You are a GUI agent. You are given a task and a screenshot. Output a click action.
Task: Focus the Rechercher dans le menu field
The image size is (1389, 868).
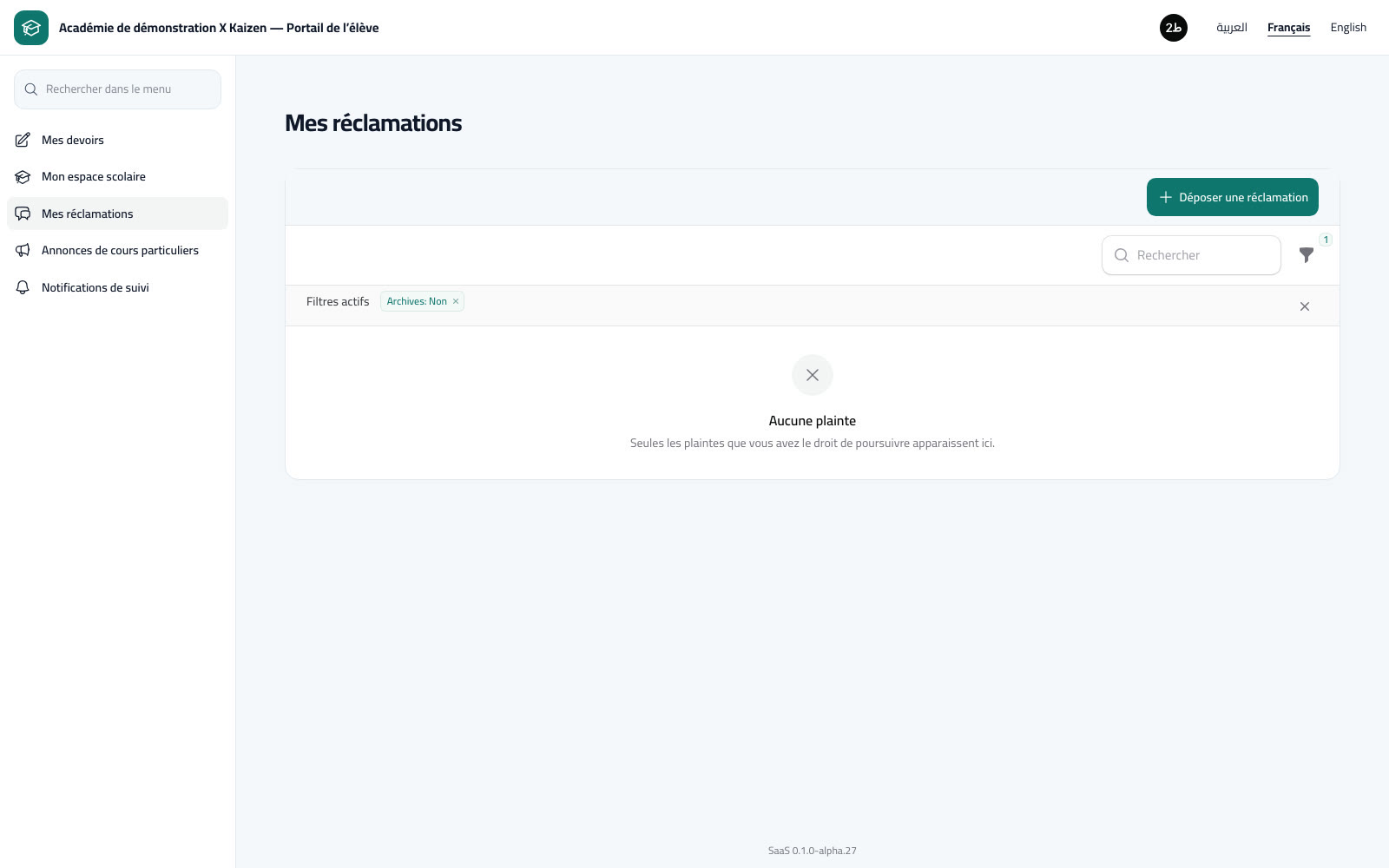coord(117,89)
